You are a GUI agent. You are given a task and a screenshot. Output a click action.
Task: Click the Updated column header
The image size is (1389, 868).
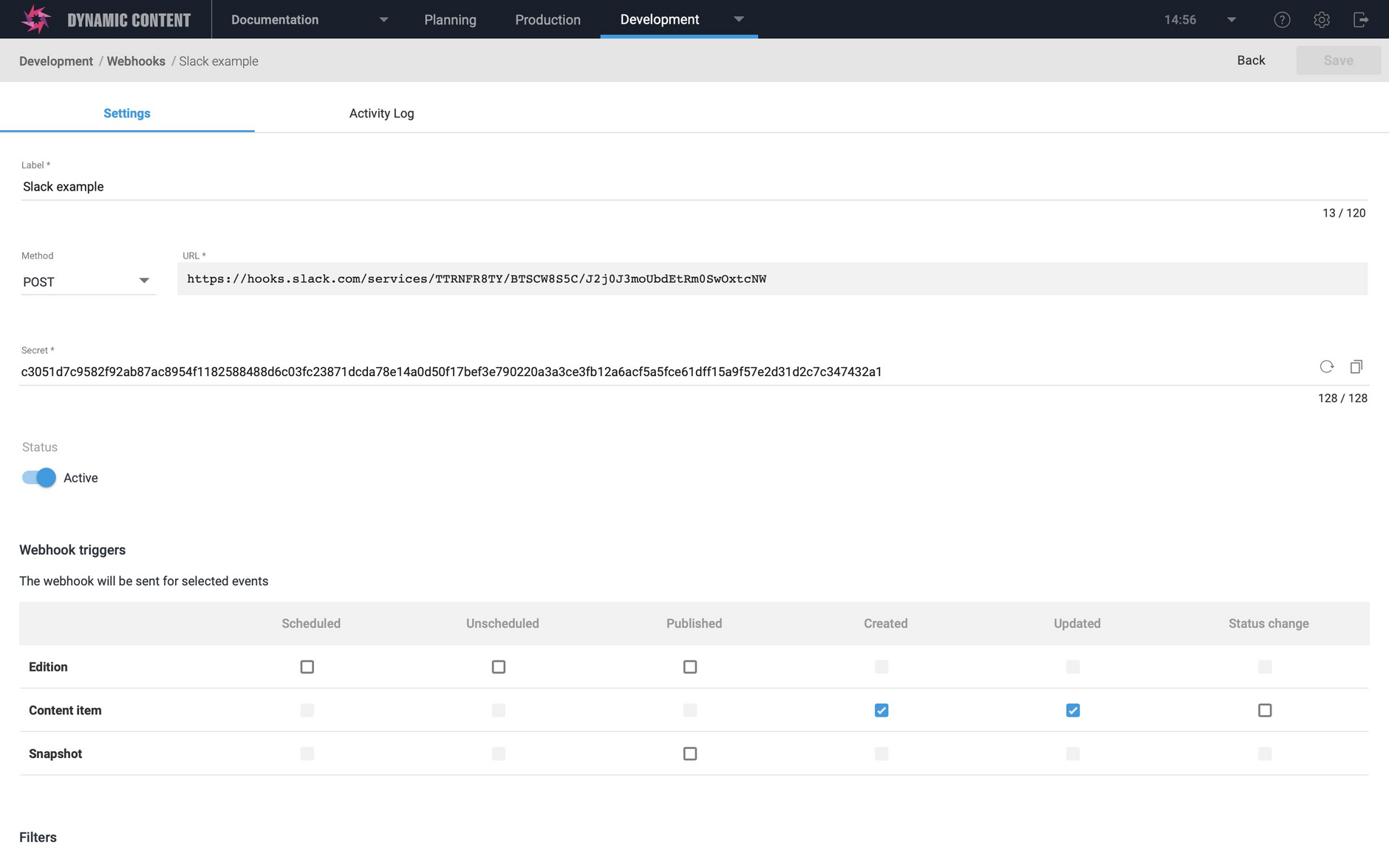1077,623
